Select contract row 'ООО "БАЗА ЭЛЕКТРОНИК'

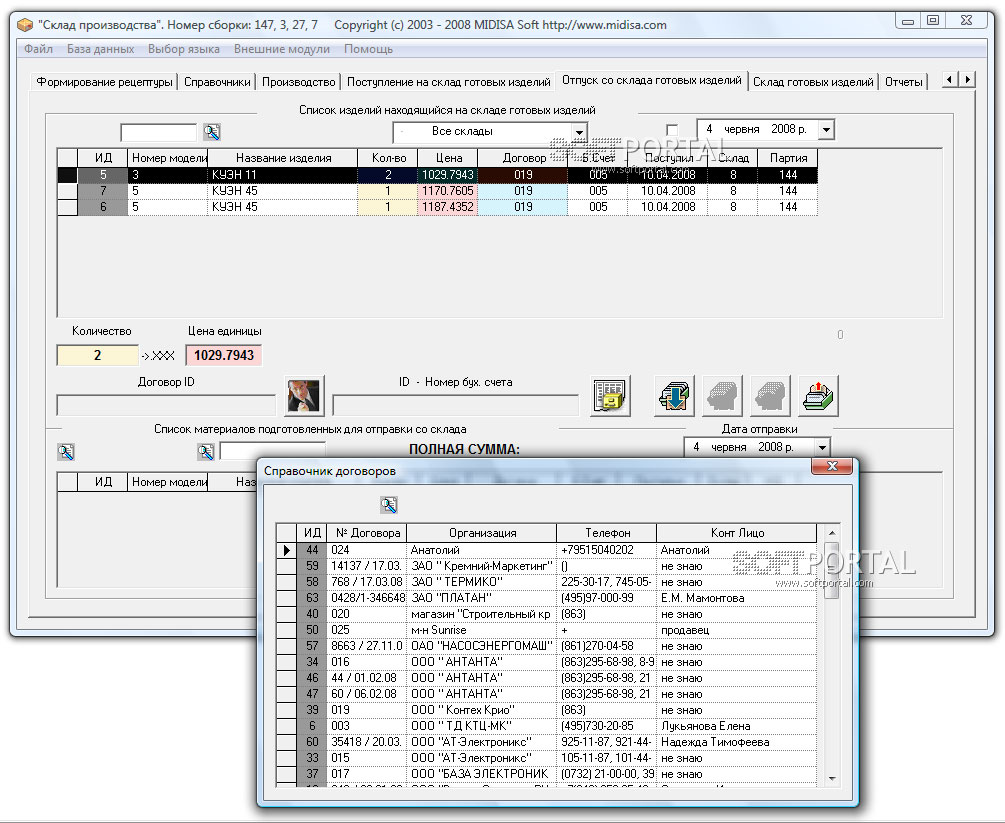547,774
